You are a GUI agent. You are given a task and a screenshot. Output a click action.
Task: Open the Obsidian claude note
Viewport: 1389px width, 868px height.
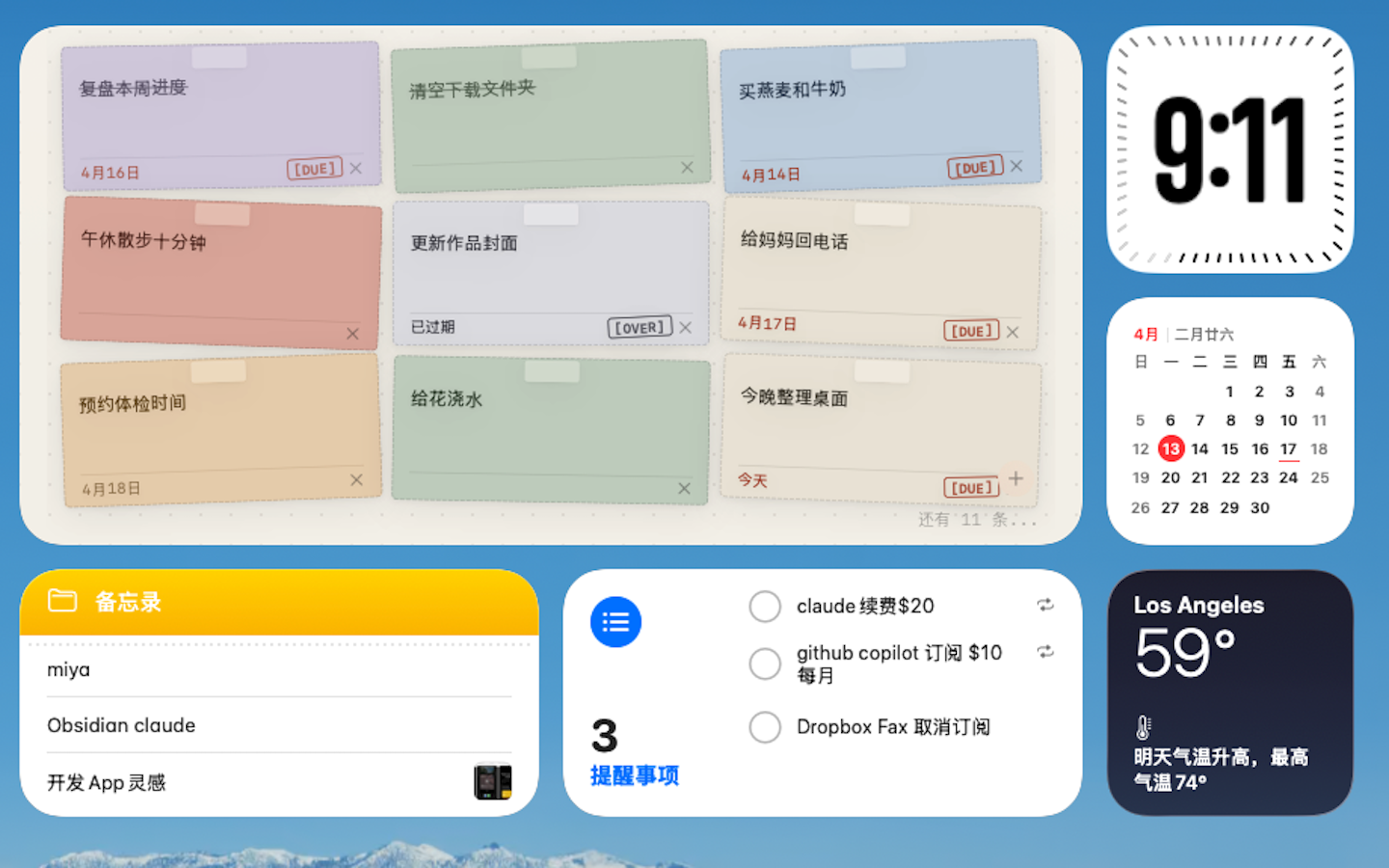(x=122, y=725)
